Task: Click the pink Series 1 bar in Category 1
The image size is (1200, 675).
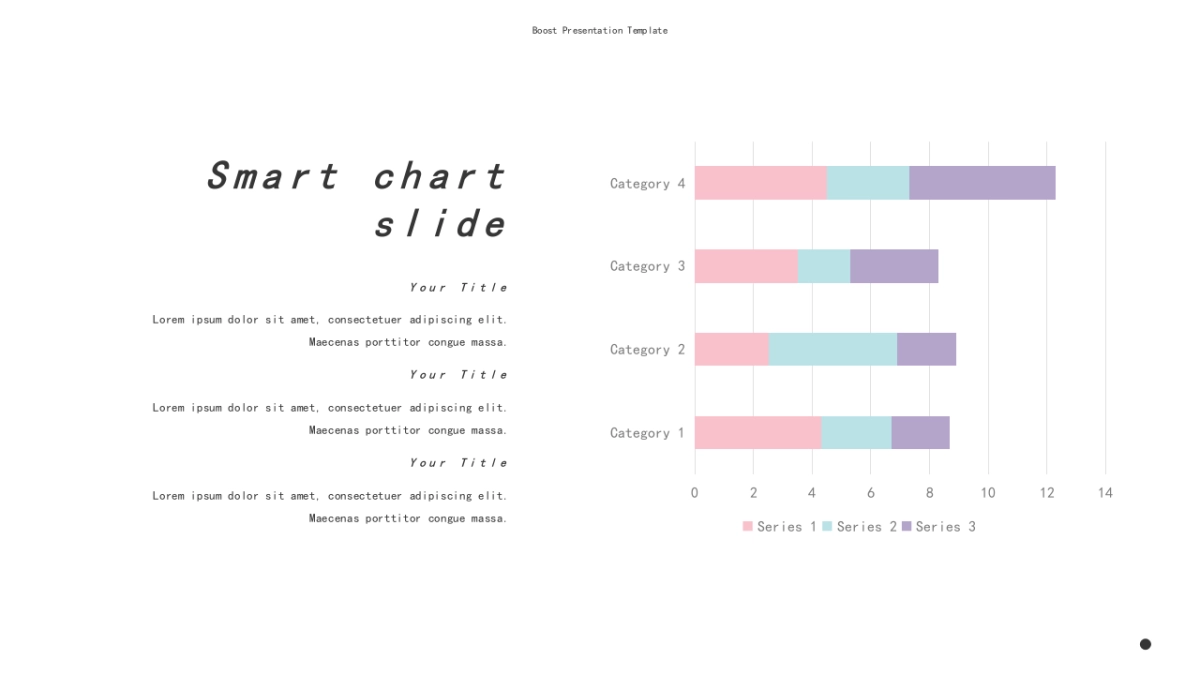Action: click(758, 432)
